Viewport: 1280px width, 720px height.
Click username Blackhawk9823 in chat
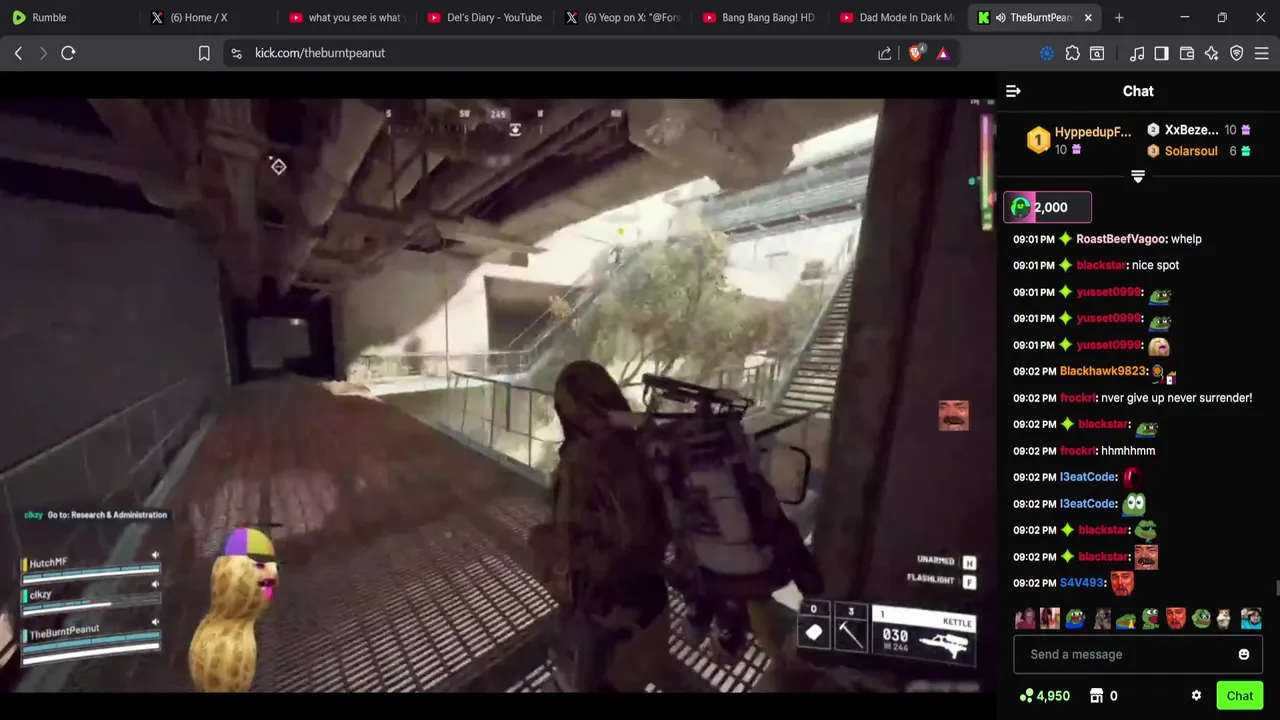(1102, 371)
